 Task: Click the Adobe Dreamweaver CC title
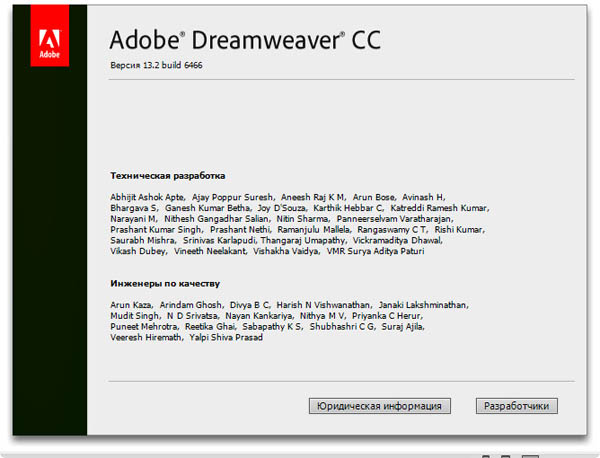pyautogui.click(x=244, y=41)
